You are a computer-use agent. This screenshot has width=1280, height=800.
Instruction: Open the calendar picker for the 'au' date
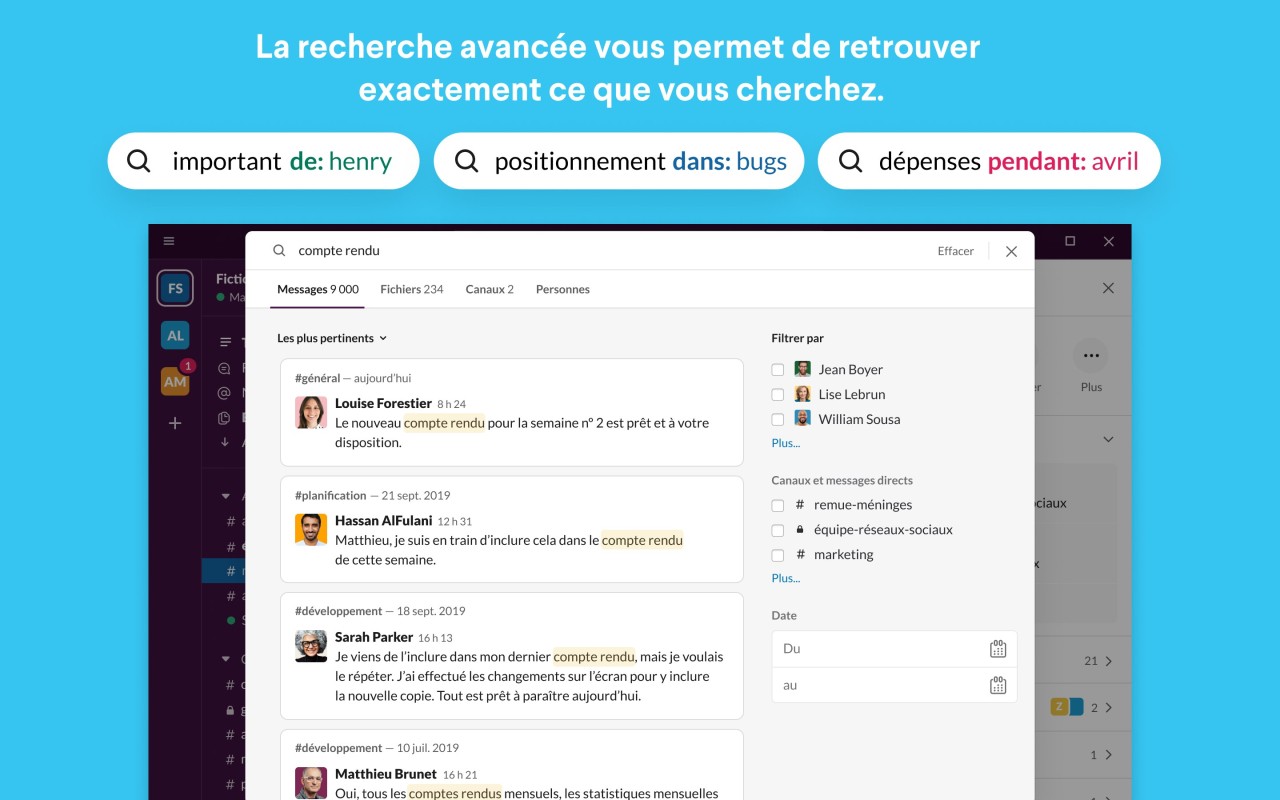[x=997, y=685]
